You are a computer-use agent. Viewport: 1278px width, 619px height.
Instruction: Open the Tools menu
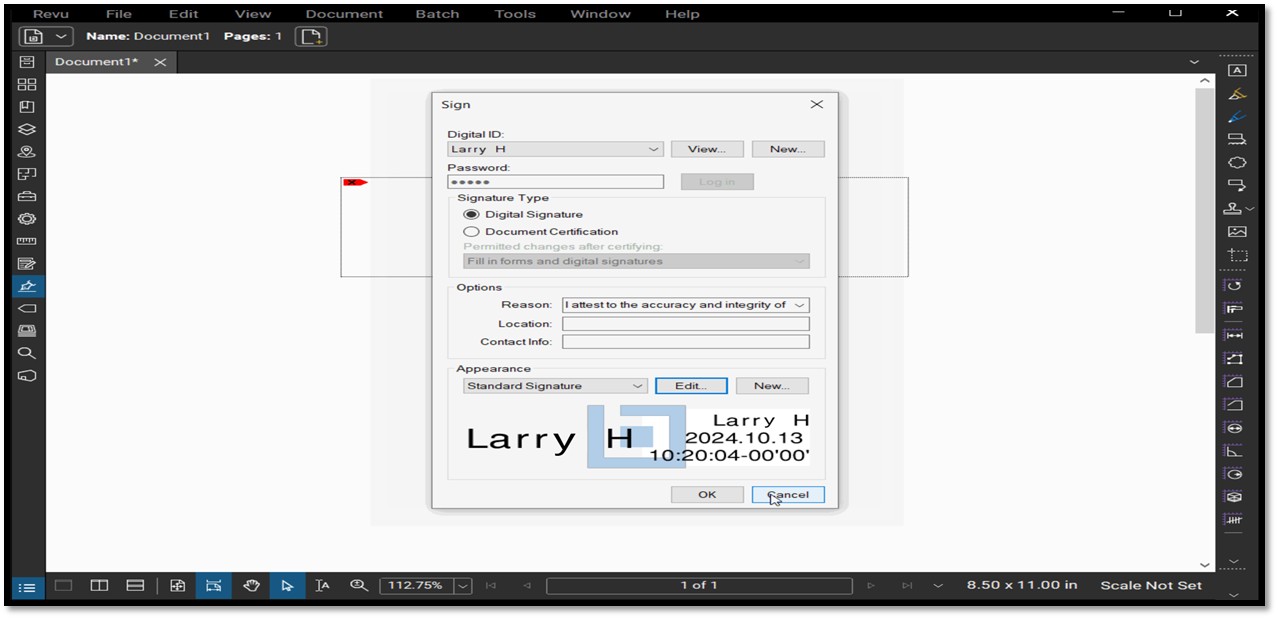[514, 14]
